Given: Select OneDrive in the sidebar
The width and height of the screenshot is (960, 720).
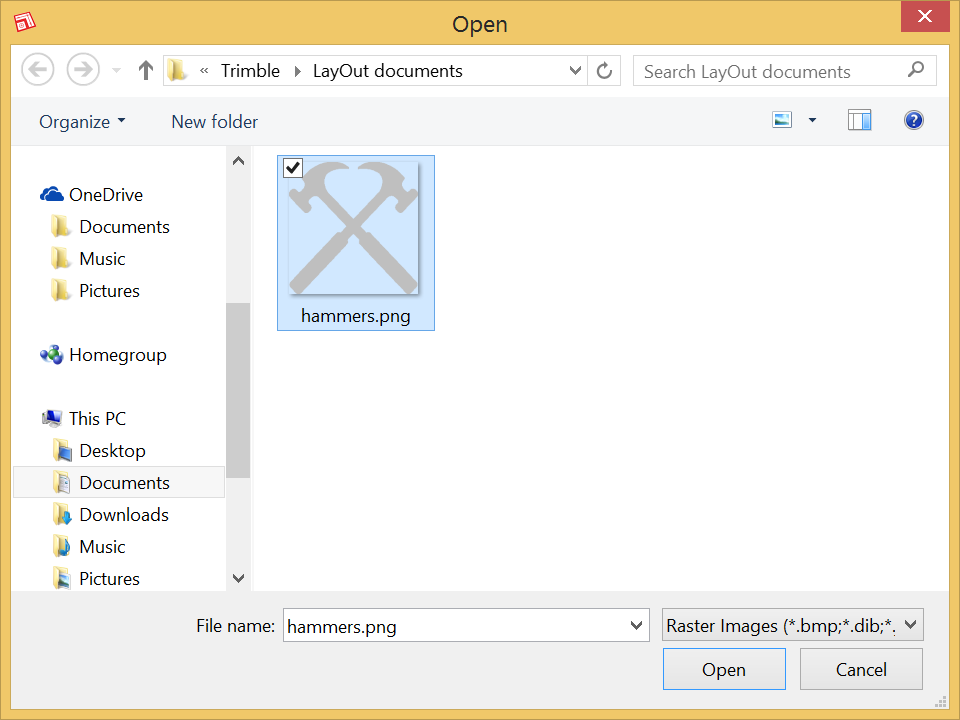Looking at the screenshot, I should click(x=105, y=194).
